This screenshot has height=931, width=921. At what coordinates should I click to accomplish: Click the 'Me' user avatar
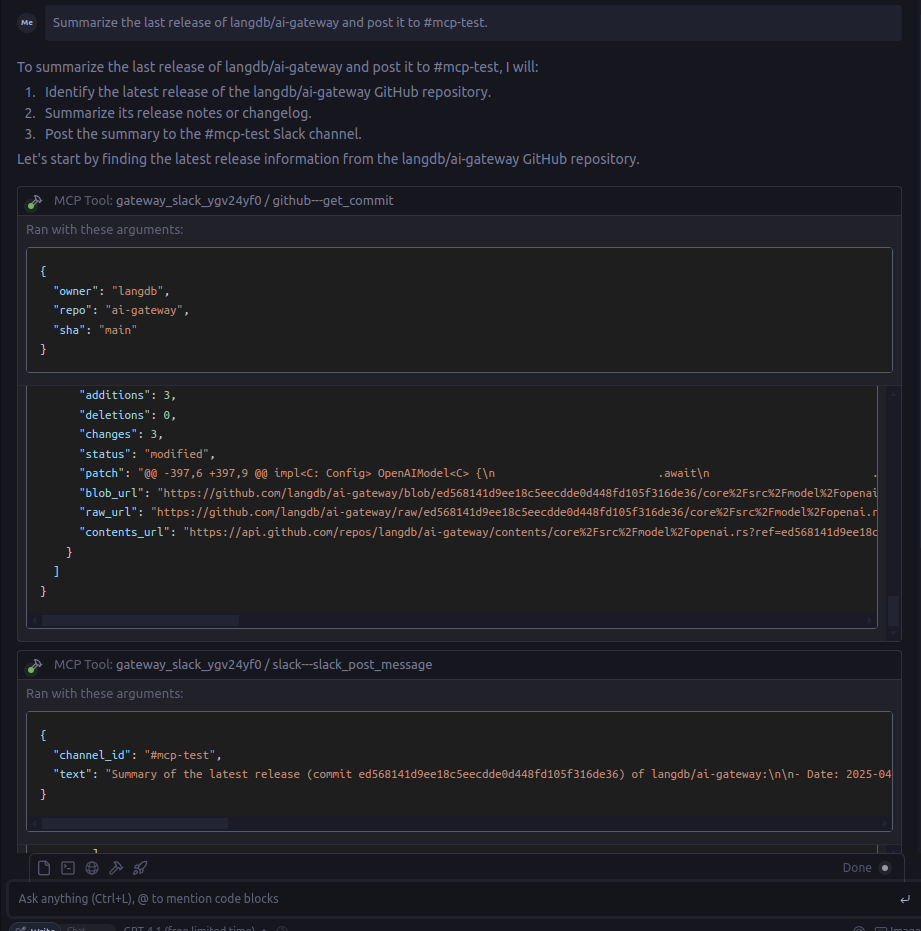[27, 23]
